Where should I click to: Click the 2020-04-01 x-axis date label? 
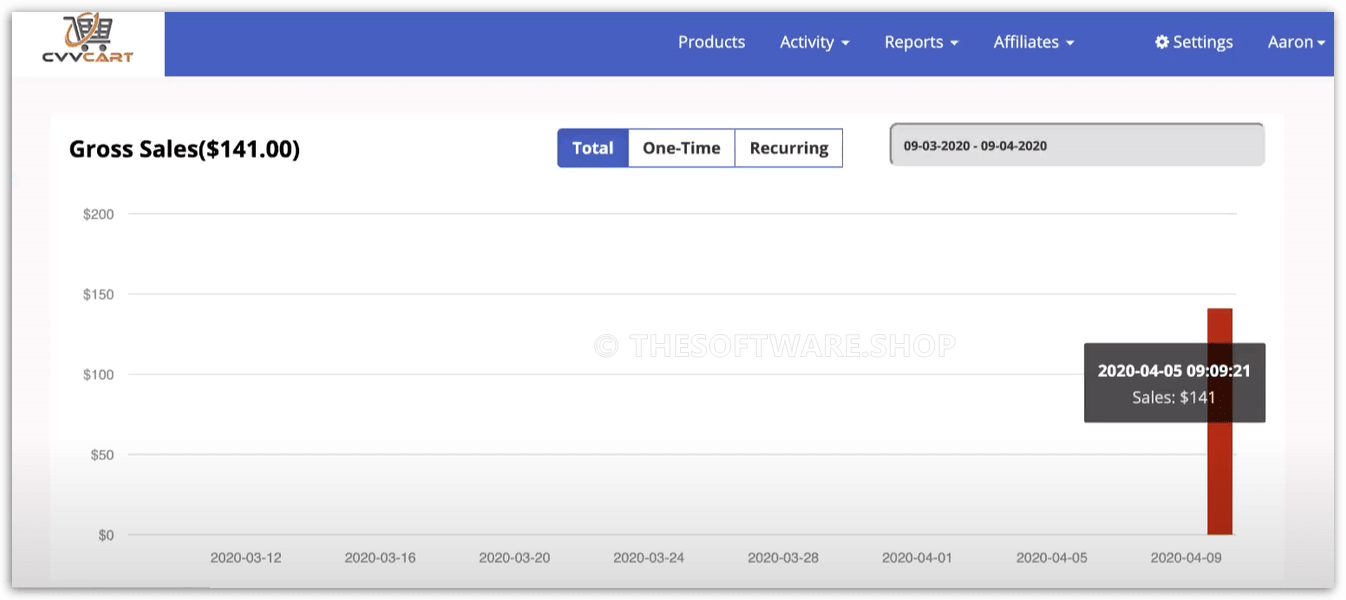(x=917, y=558)
